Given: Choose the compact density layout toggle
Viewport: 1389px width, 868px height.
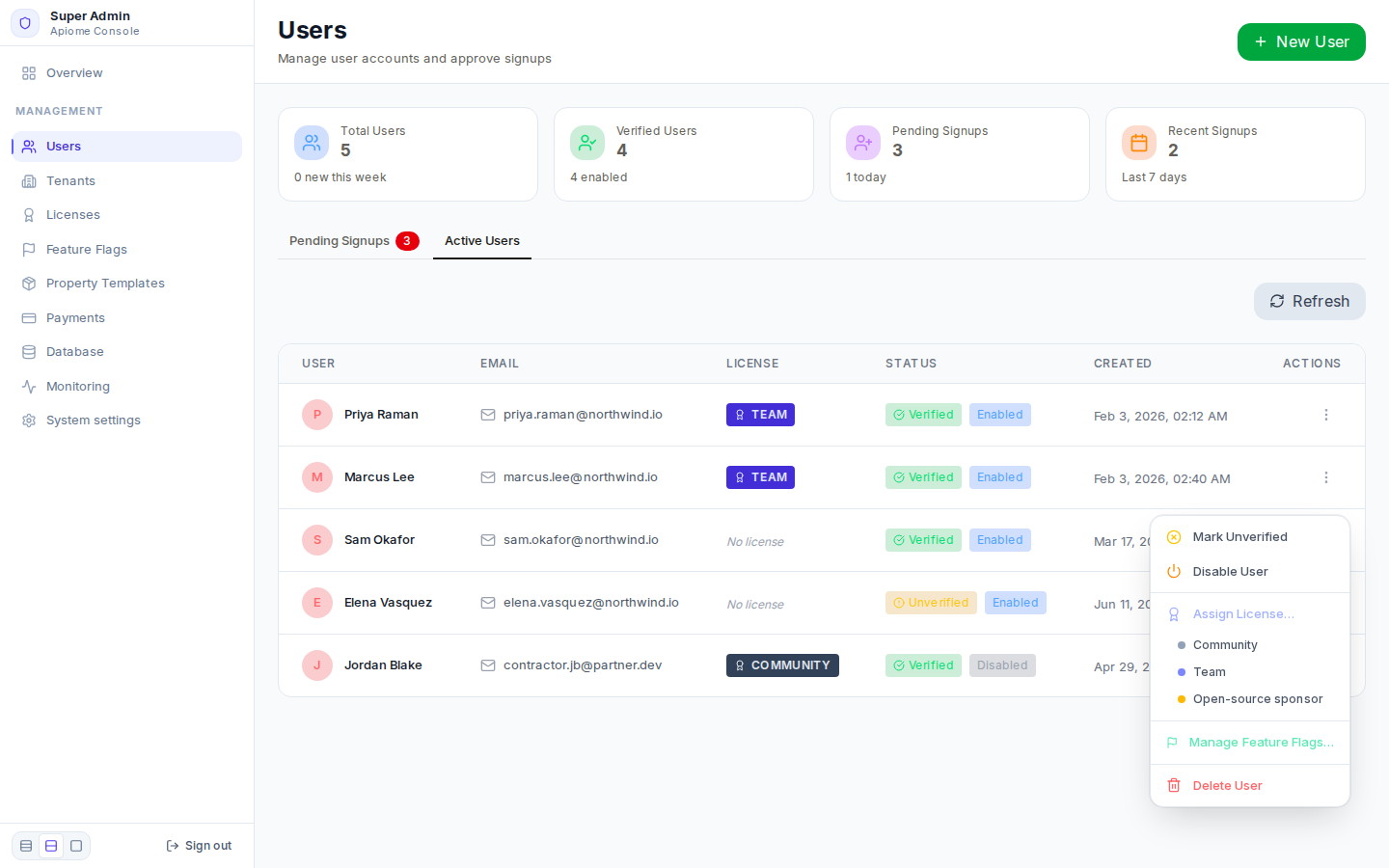Looking at the screenshot, I should click(x=26, y=846).
